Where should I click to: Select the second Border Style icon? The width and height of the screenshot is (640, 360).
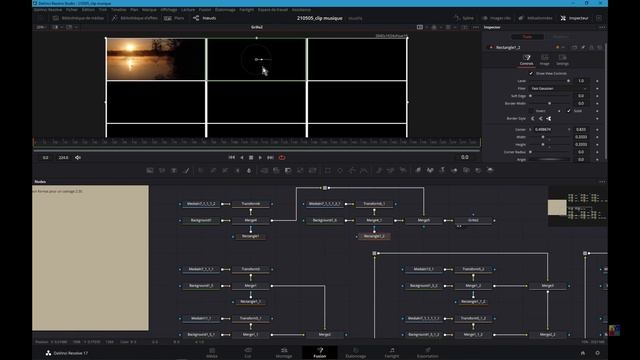(540, 118)
